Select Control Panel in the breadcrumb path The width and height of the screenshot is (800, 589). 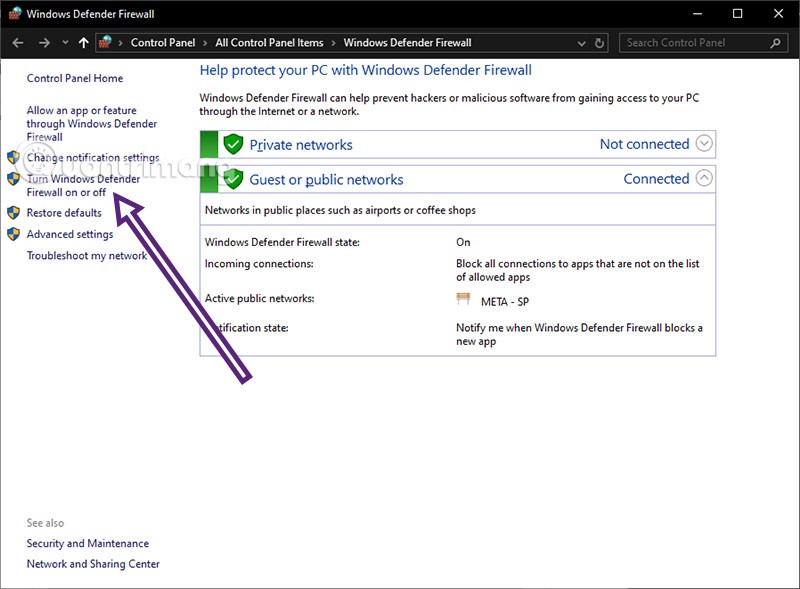[x=165, y=43]
